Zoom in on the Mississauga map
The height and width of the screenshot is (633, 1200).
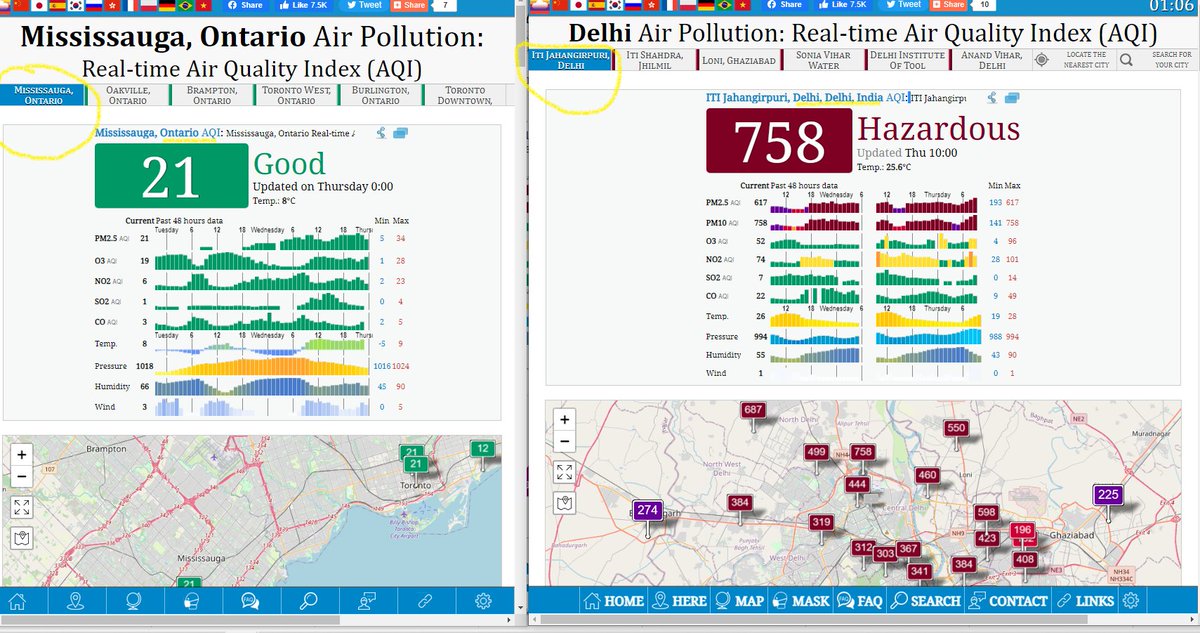(x=21, y=454)
